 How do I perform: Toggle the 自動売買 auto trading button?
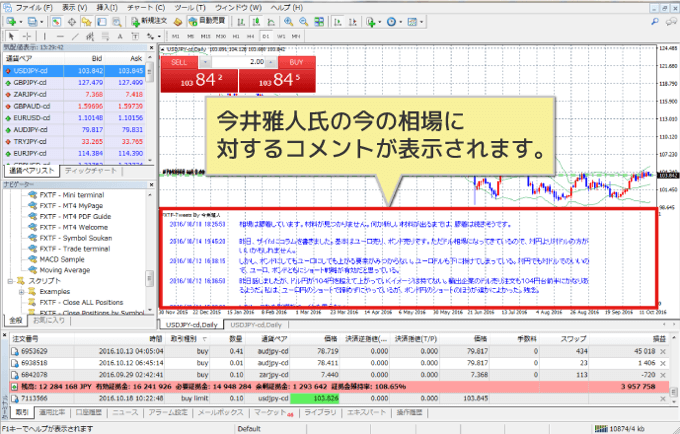(x=207, y=21)
